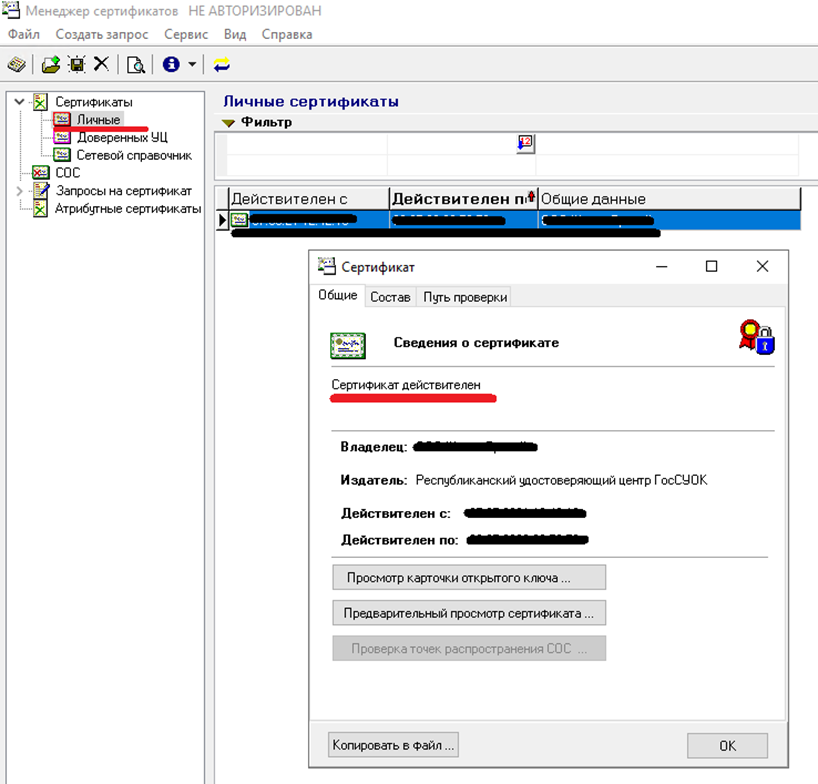This screenshot has height=784, width=818.
Task: Click the keyboard-like first toolbar icon
Action: point(16,64)
